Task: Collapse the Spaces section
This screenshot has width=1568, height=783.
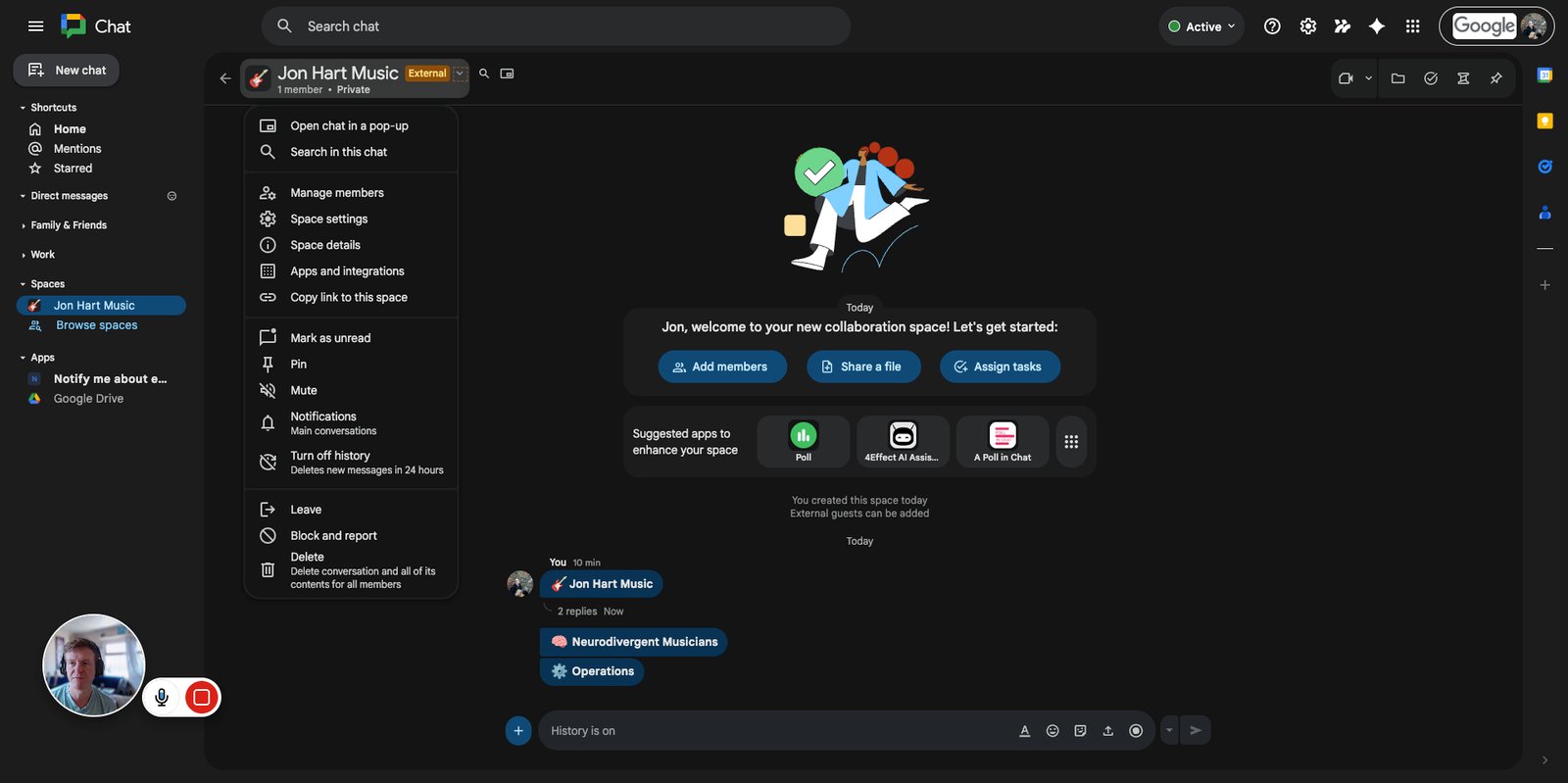Action: click(23, 284)
